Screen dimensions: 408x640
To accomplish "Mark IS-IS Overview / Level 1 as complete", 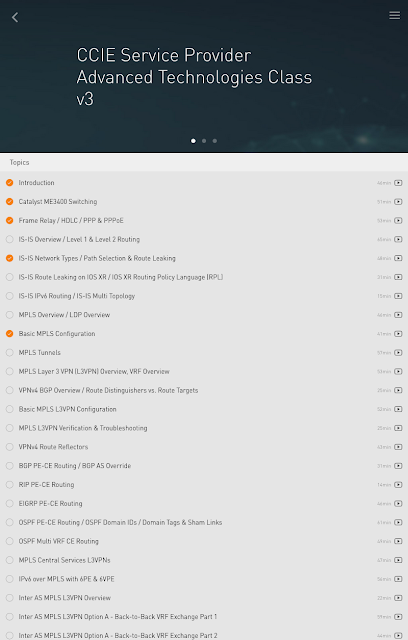I will coord(9,239).
